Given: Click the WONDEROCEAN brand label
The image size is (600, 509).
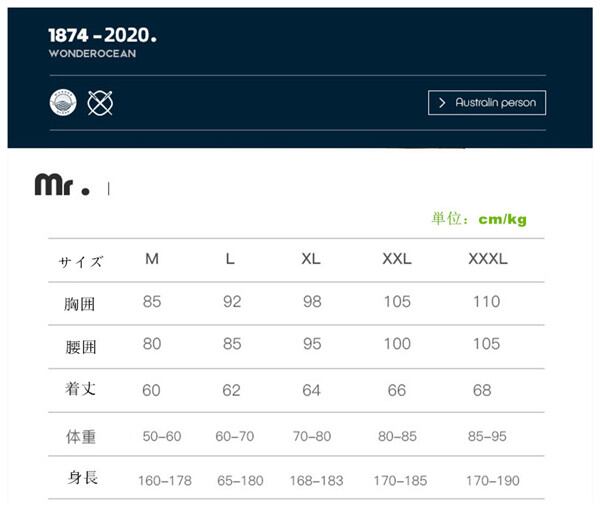Looking at the screenshot, I should pyautogui.click(x=92, y=54).
